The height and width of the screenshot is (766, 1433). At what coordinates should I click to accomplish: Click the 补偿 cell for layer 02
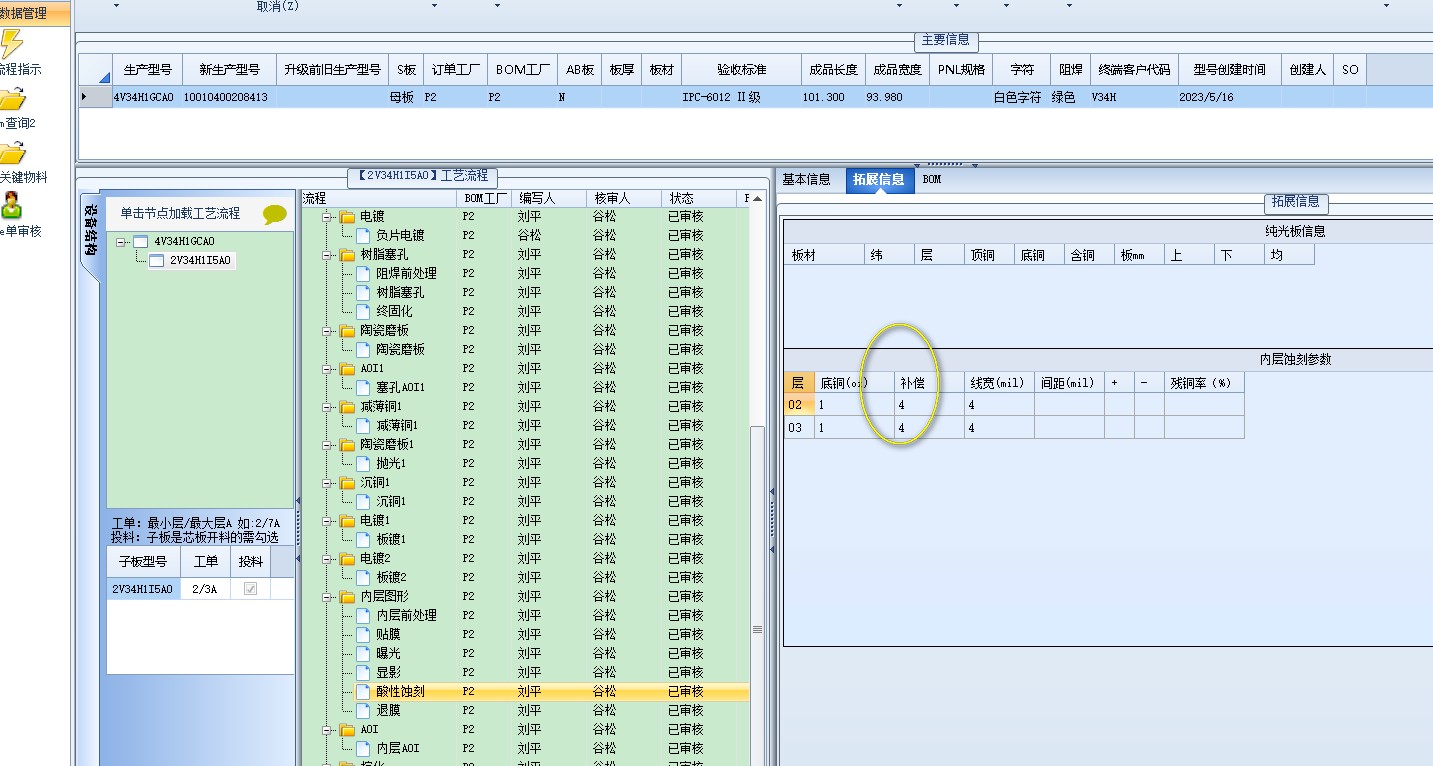point(929,406)
